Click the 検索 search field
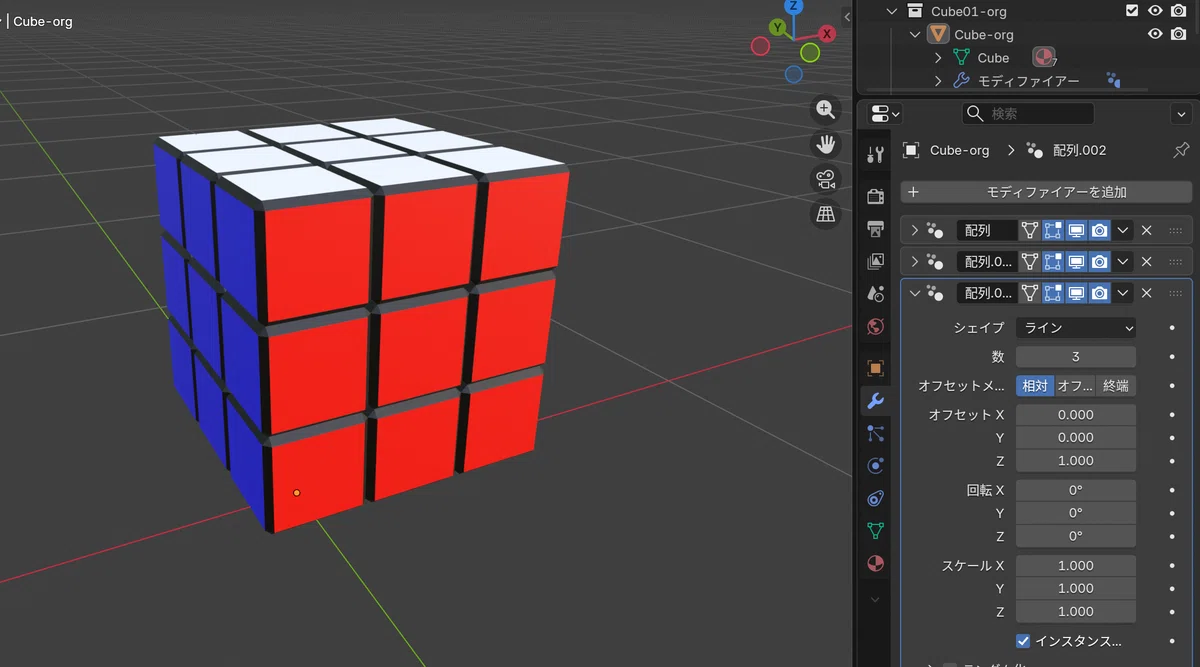1200x667 pixels. (x=1028, y=114)
